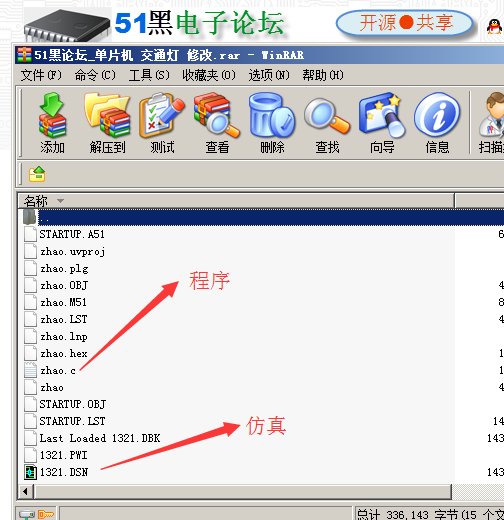Click the Delete (删除) trash icon

pos(272,122)
